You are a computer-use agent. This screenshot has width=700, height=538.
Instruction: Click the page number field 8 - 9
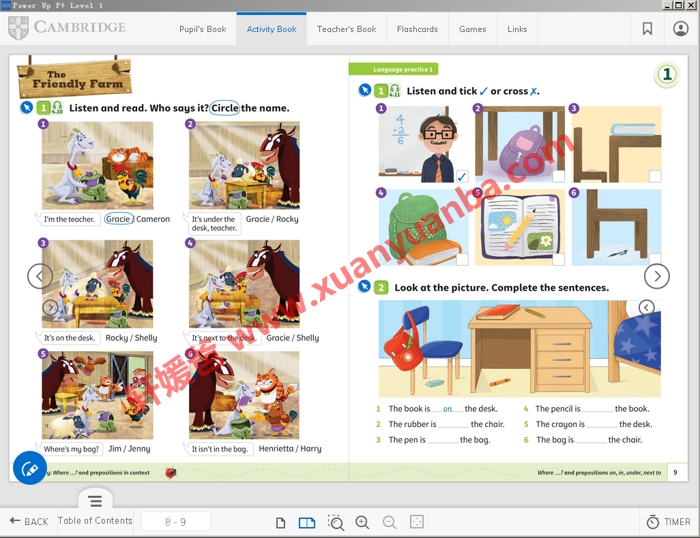pyautogui.click(x=176, y=522)
